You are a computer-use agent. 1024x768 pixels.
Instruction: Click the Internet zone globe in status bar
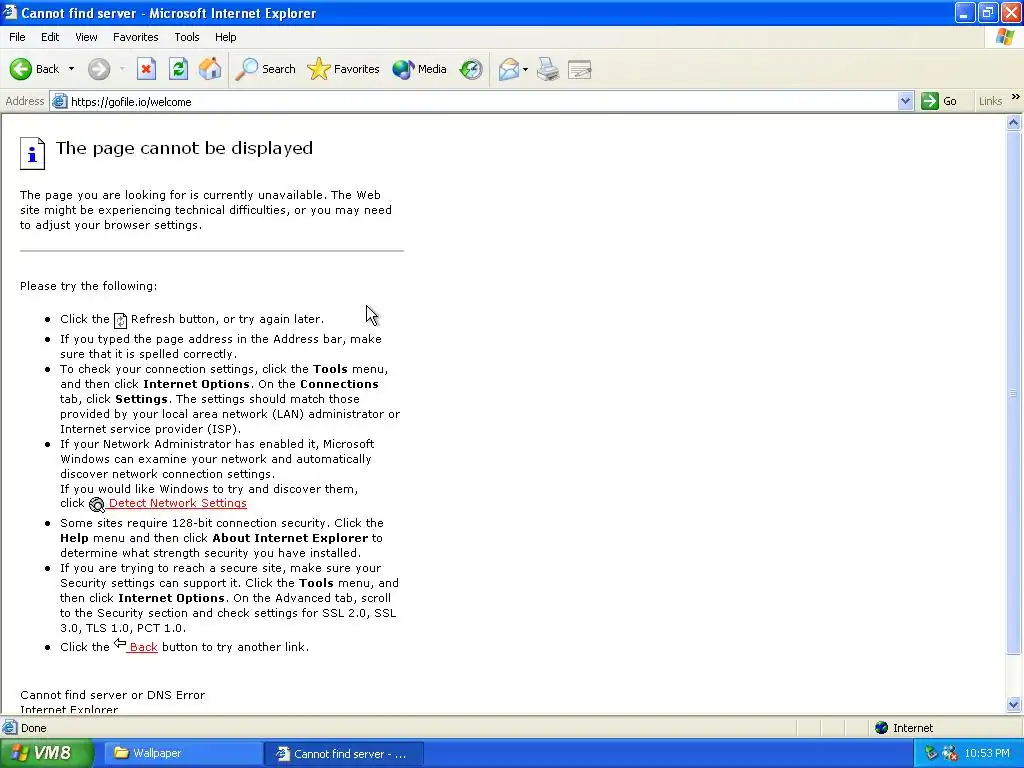(x=882, y=728)
